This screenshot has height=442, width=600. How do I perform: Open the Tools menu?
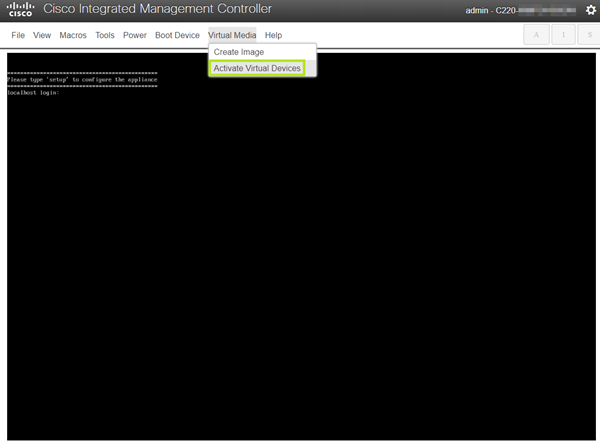pyautogui.click(x=105, y=35)
